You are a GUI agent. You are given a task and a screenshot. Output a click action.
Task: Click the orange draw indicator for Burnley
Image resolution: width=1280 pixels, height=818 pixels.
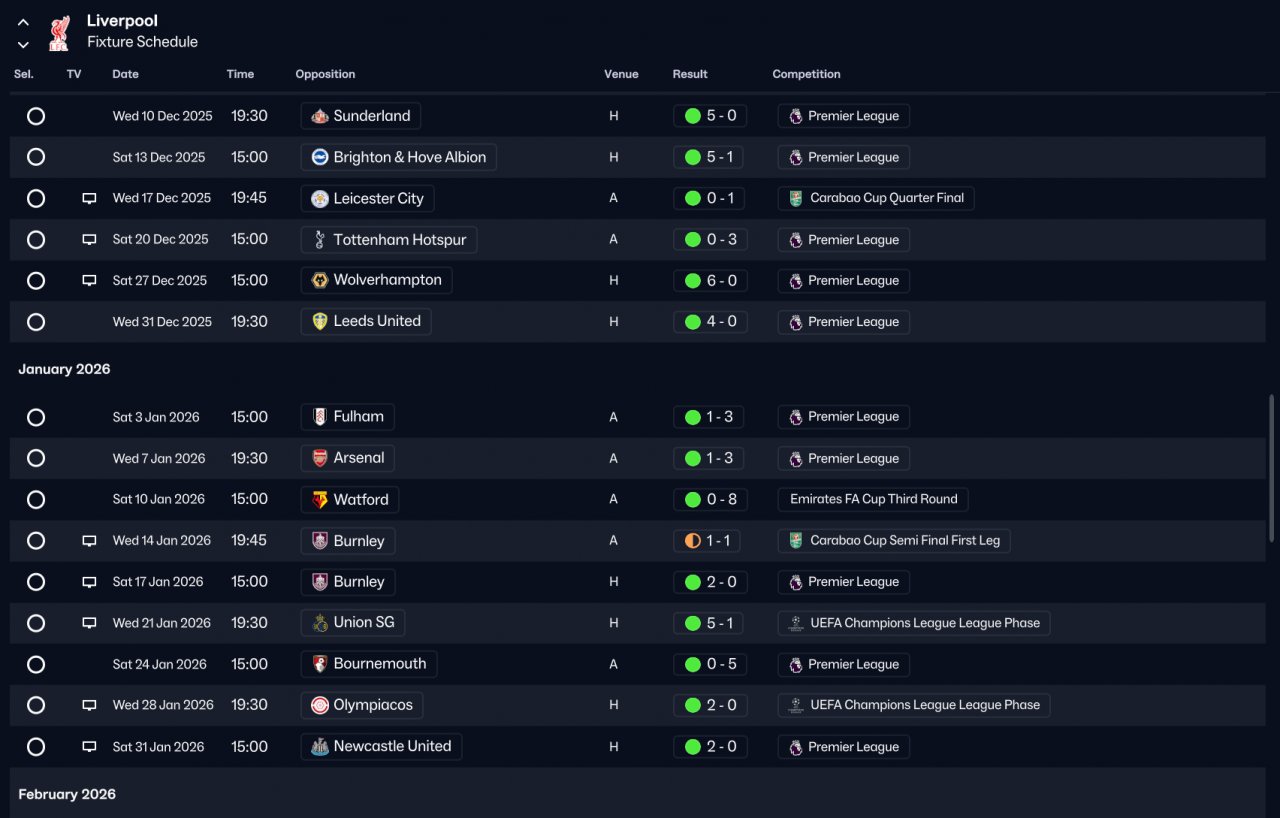point(692,541)
